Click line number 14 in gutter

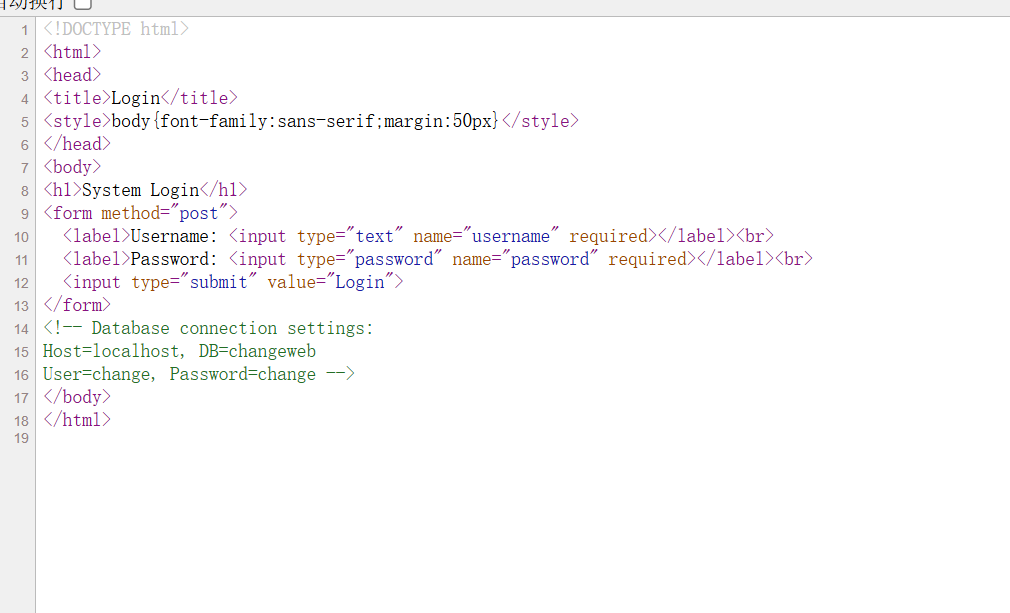tap(21, 329)
